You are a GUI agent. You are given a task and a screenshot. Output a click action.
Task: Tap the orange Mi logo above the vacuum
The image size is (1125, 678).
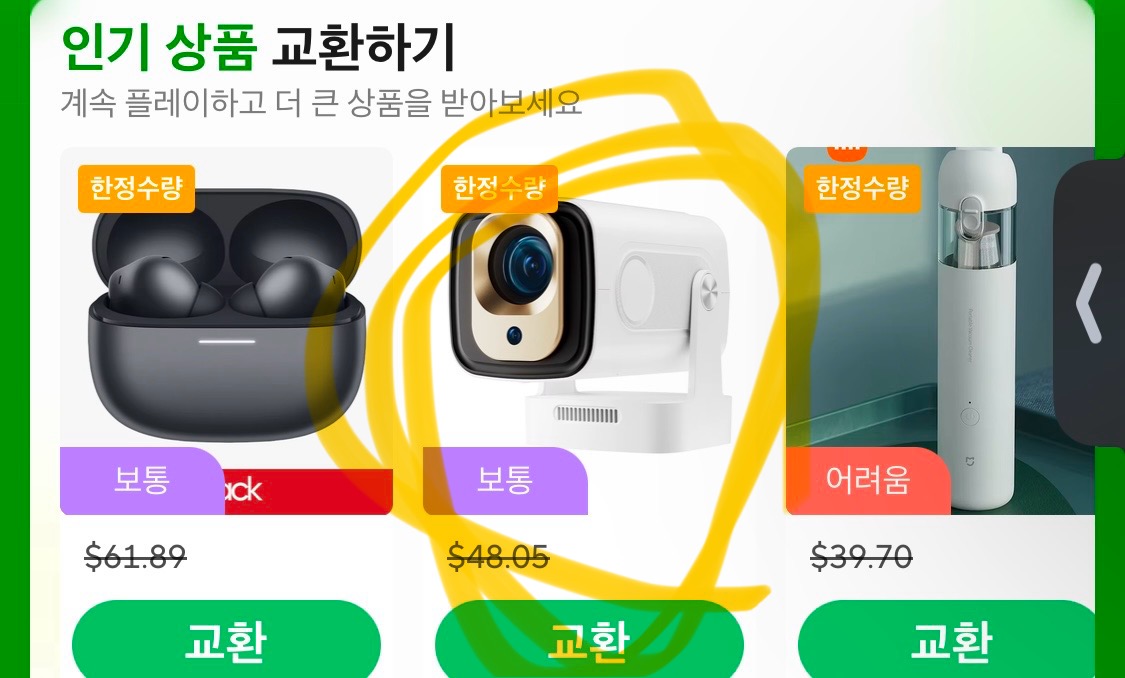[x=847, y=153]
